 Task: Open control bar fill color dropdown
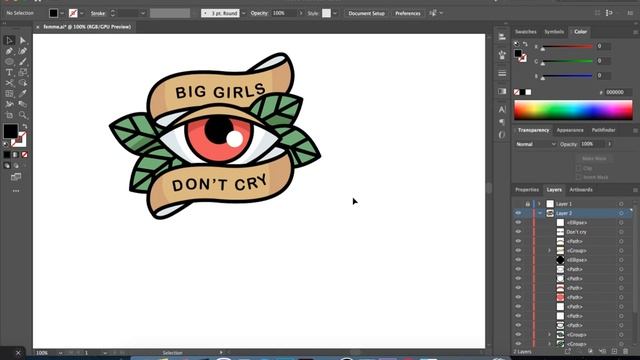click(62, 13)
